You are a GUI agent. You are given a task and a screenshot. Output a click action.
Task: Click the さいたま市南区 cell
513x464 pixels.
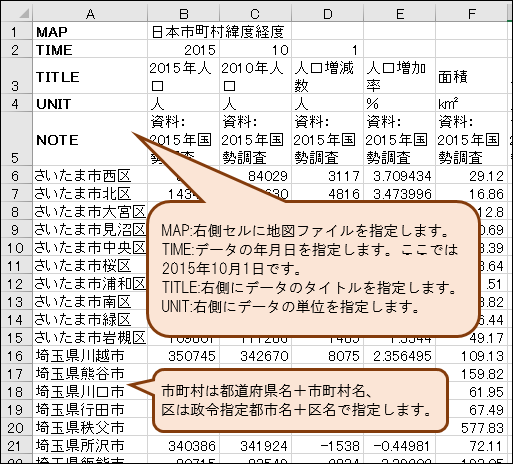click(90, 301)
